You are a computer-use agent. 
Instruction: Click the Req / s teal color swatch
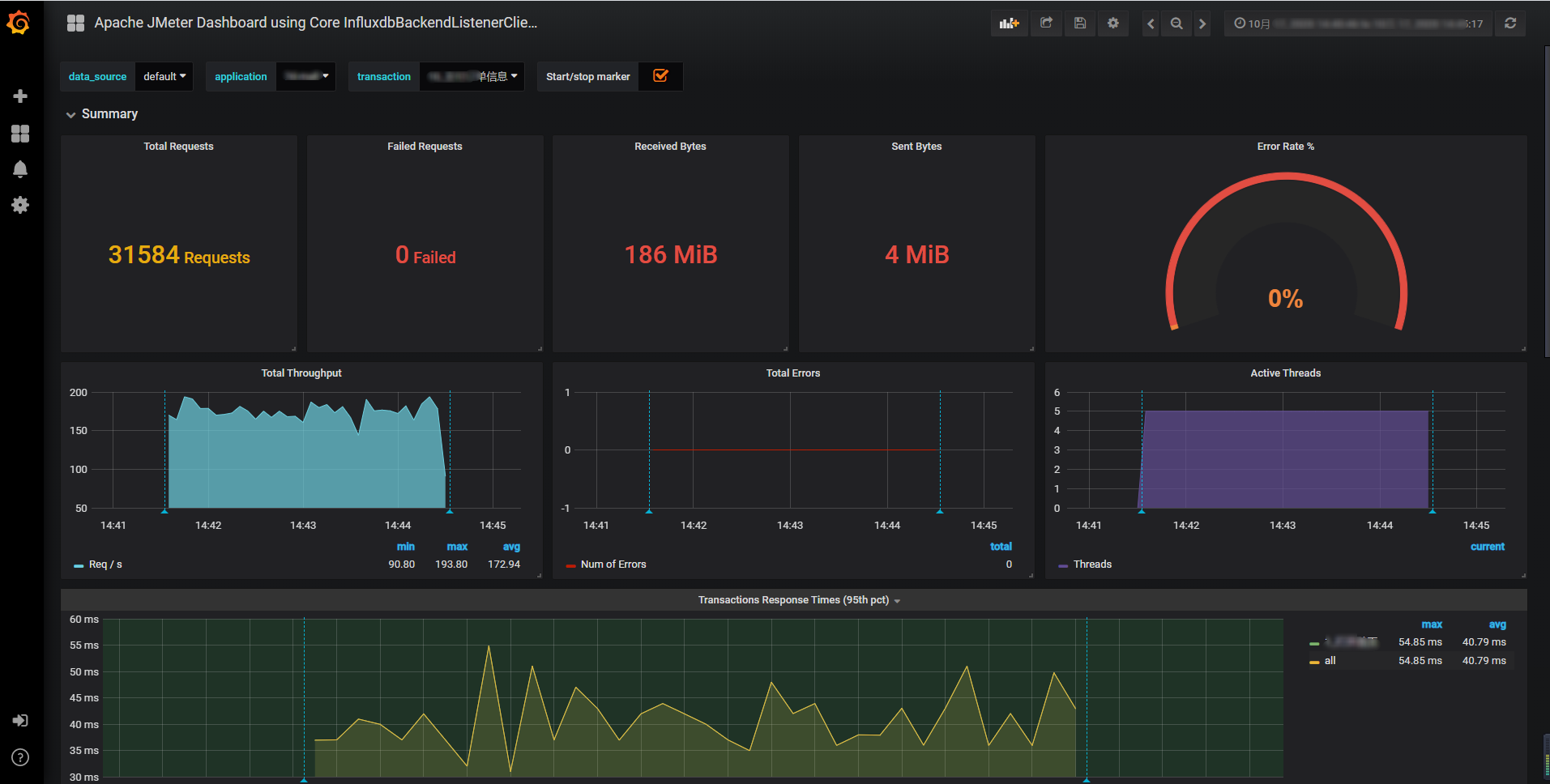click(x=79, y=565)
